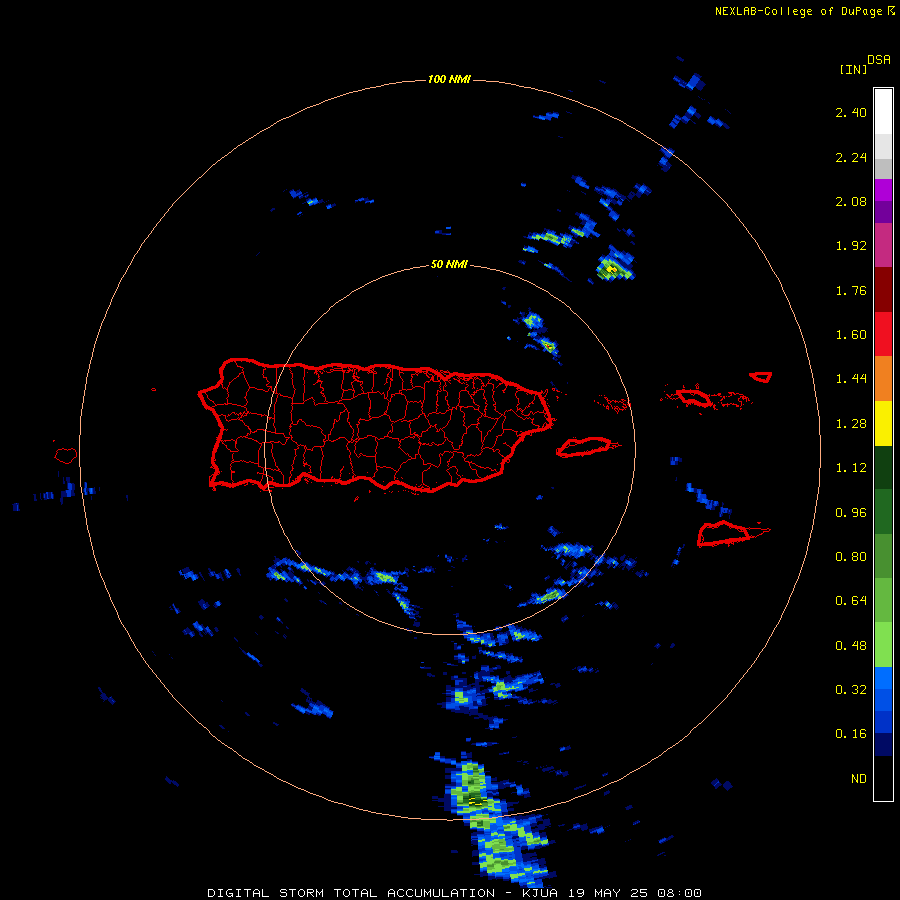Click the 1.12 scale label

click(851, 468)
